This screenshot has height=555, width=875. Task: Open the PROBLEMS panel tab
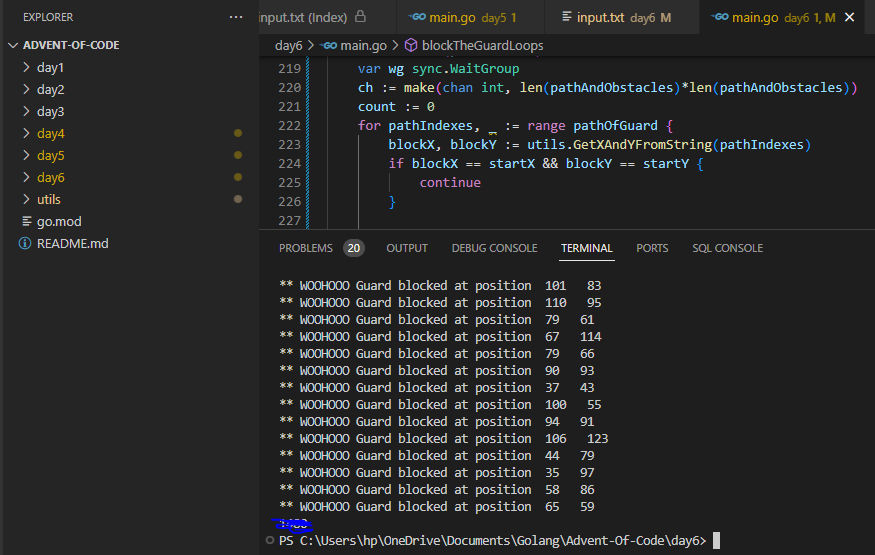[x=306, y=248]
